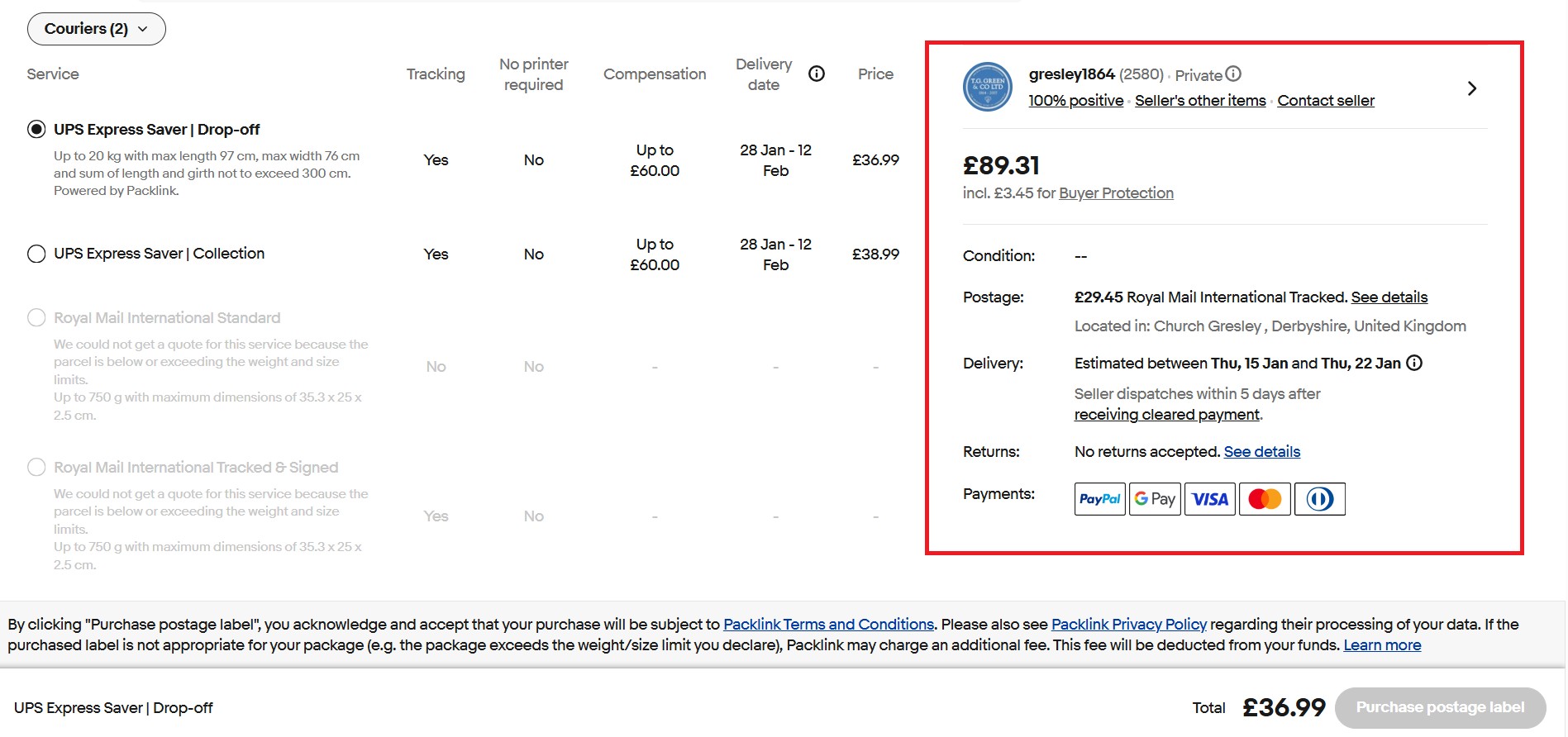Click the info icon beside Private
Image resolution: width=1568 pixels, height=737 pixels.
click(1233, 74)
